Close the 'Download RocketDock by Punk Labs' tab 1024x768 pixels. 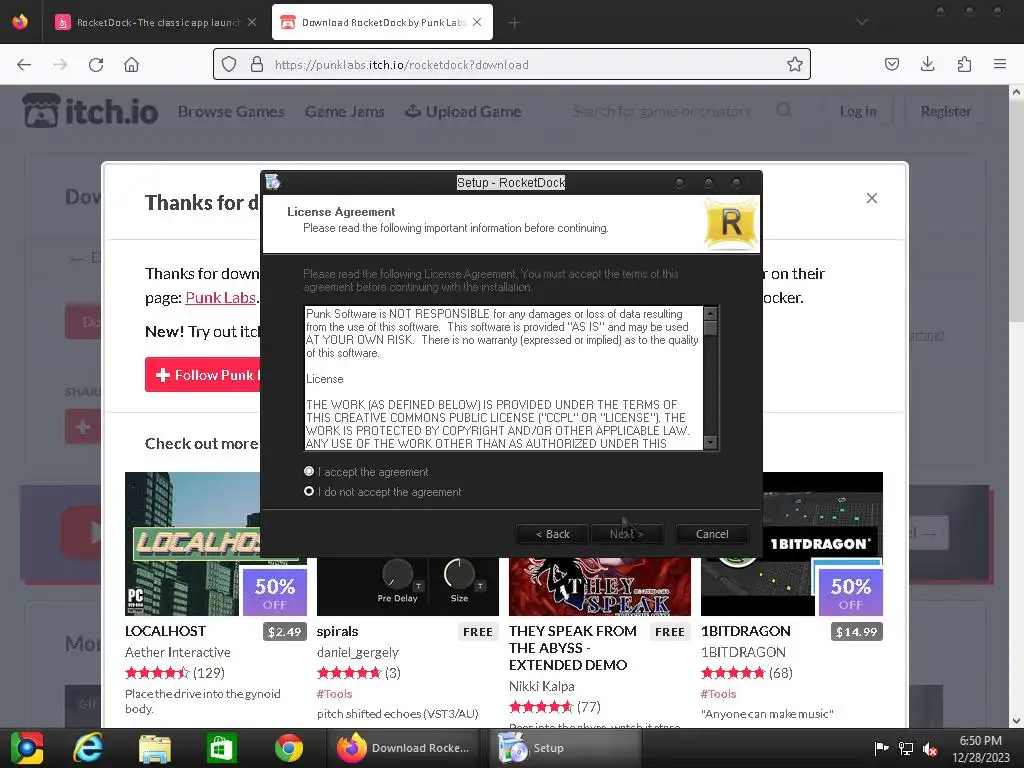(477, 22)
